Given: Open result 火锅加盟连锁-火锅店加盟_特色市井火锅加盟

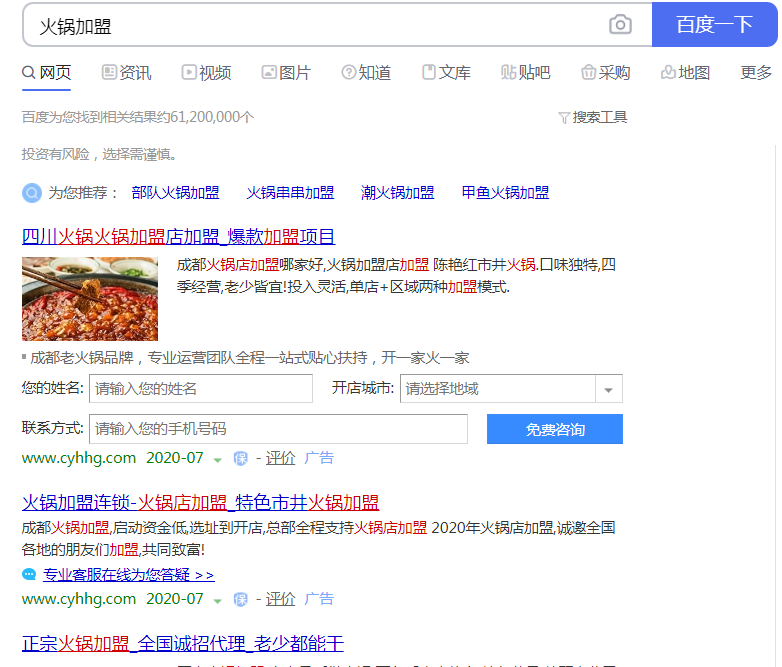Looking at the screenshot, I should pyautogui.click(x=200, y=503).
